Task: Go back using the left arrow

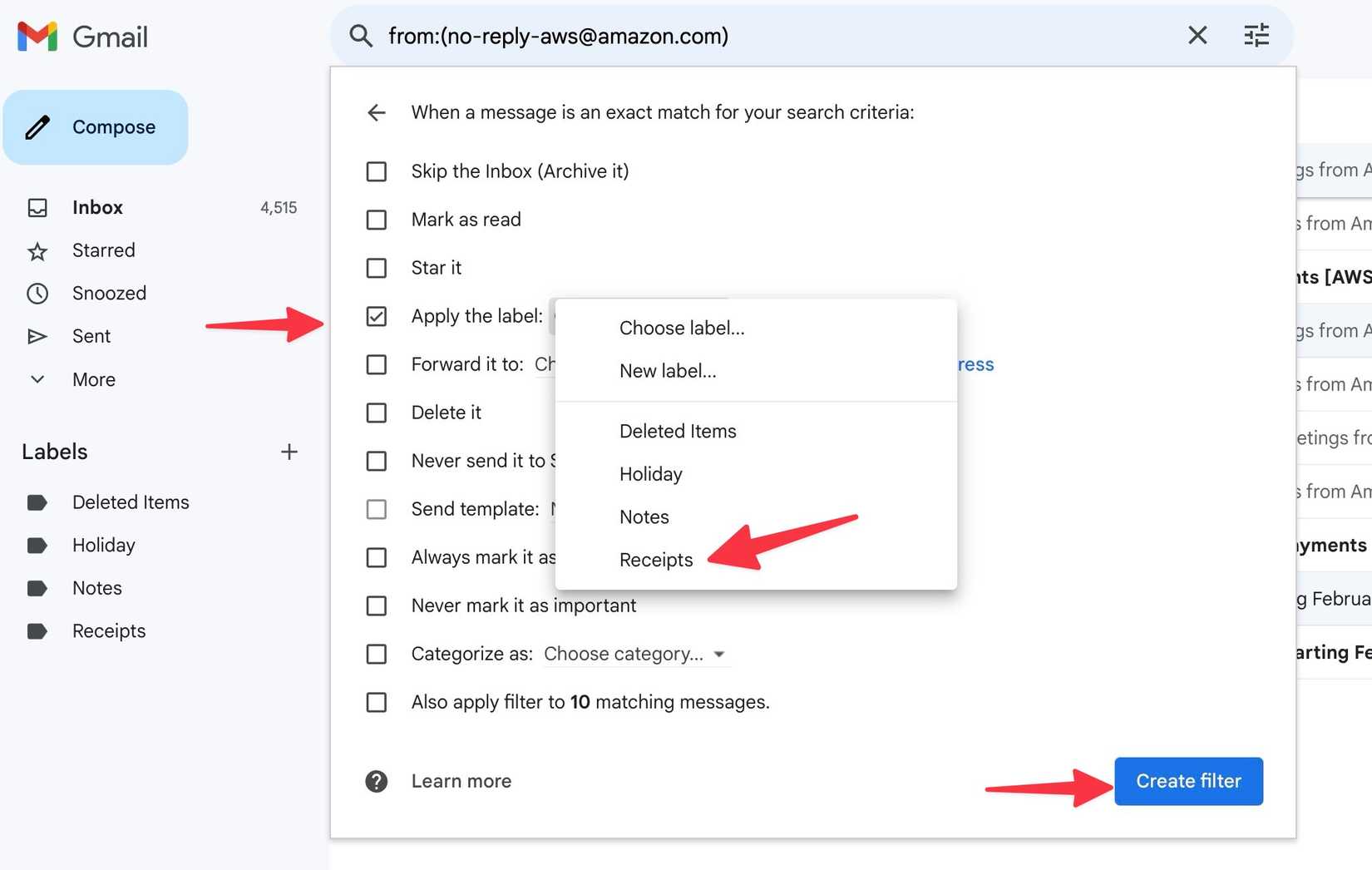Action: (x=377, y=112)
